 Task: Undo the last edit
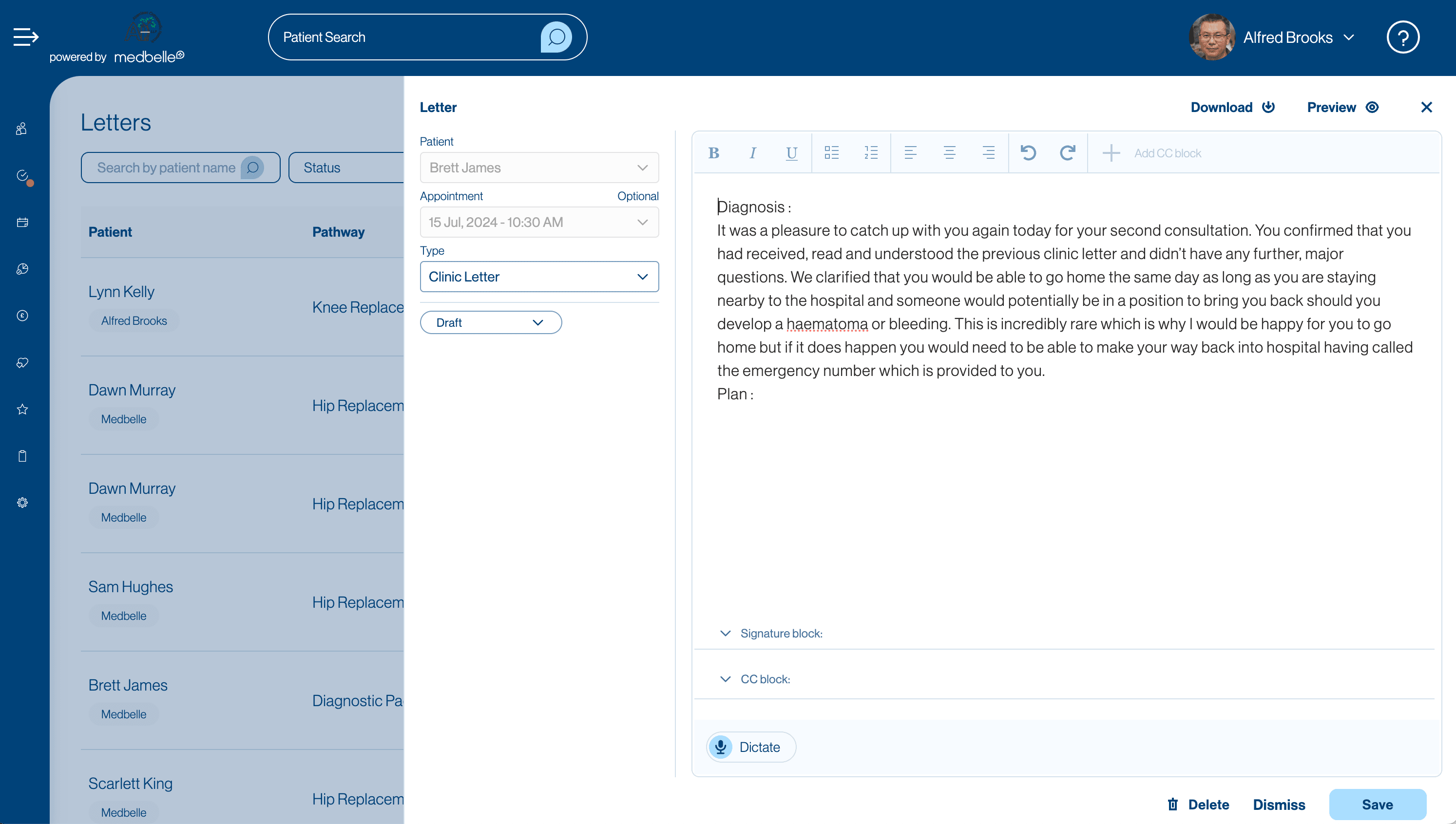[x=1028, y=153]
